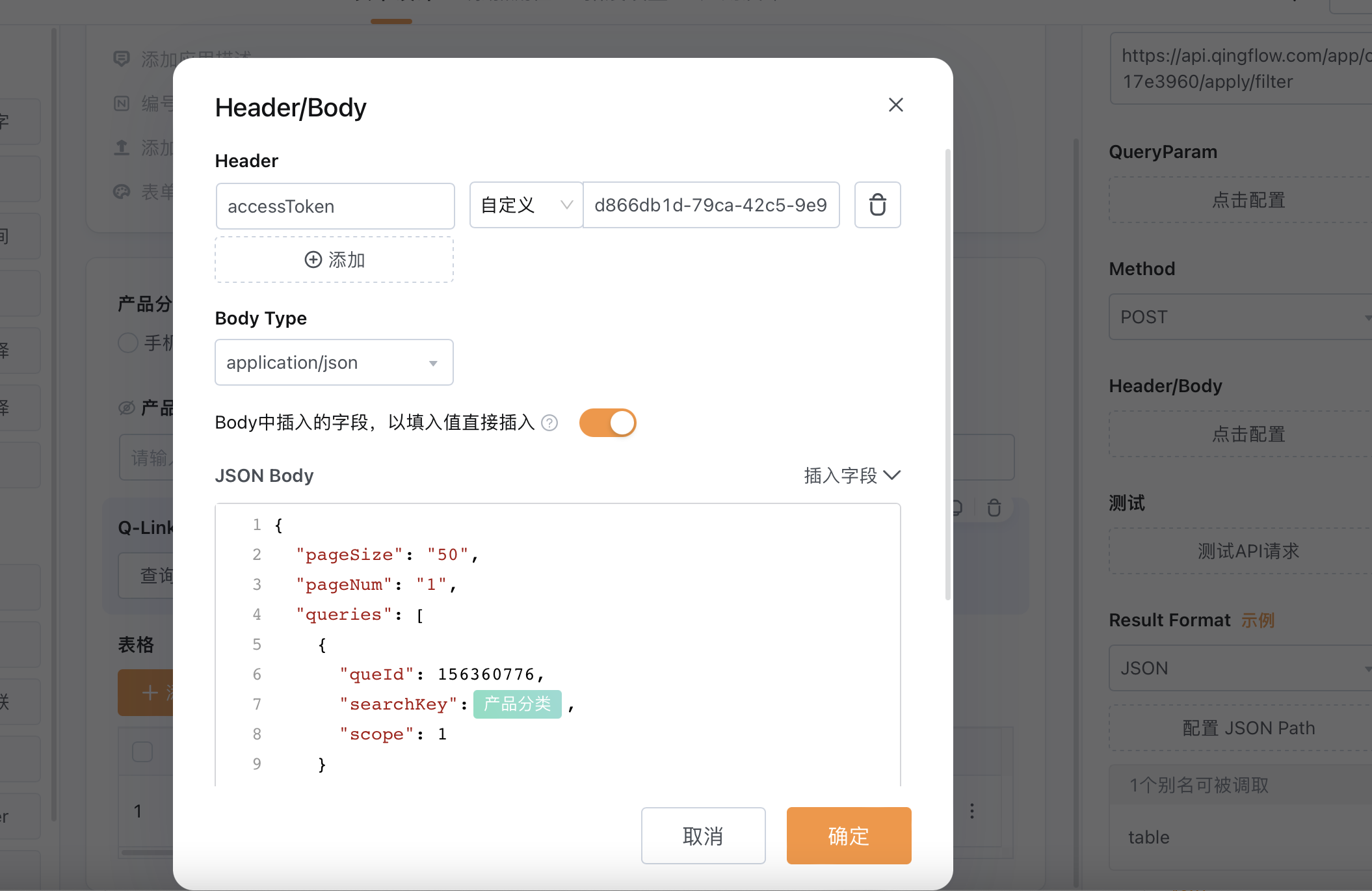Confirm the dialog with 确定
Image resolution: width=1372 pixels, height=891 pixels.
[849, 836]
